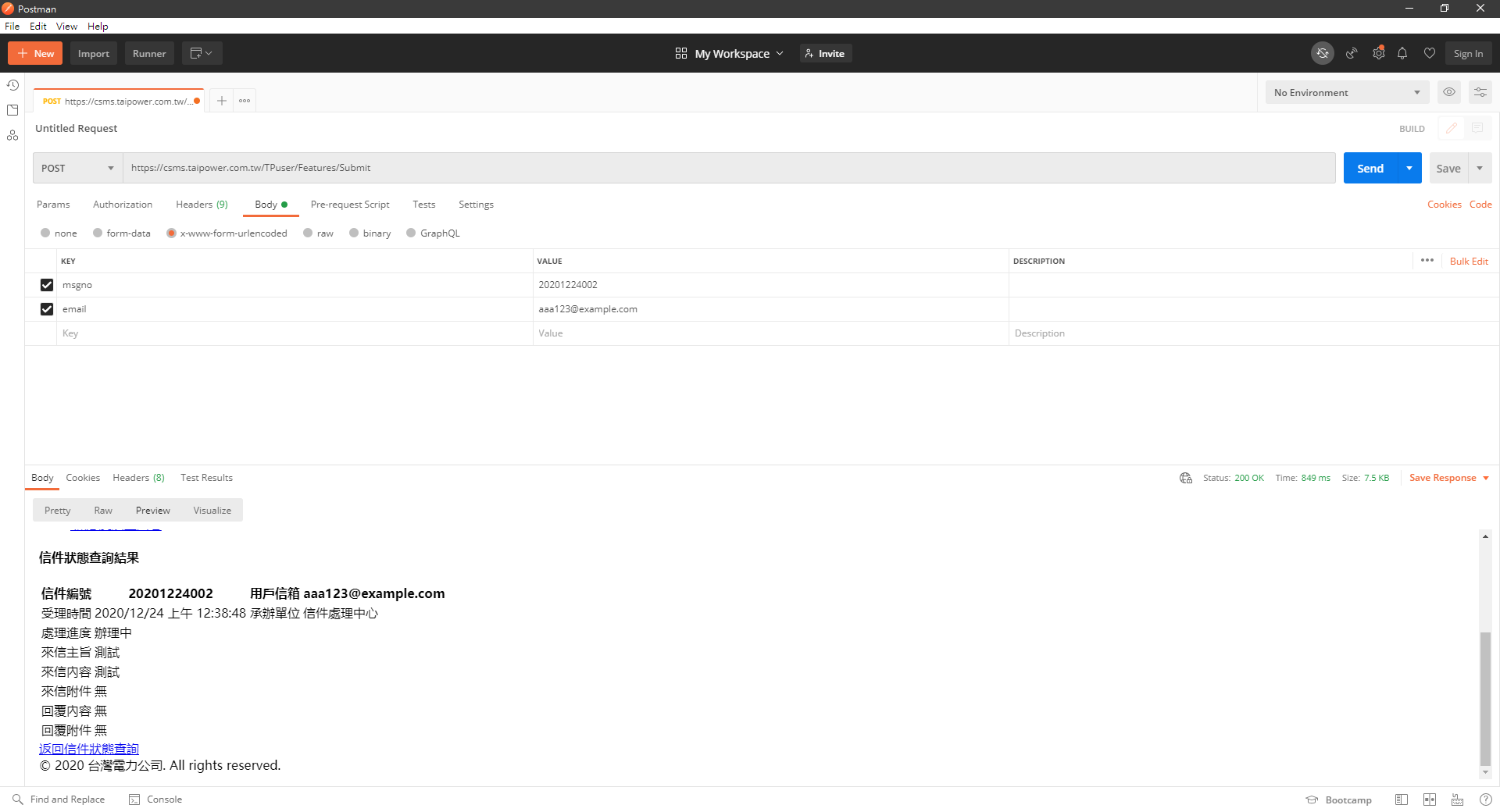Click the environment quick look eye icon

coord(1449,92)
